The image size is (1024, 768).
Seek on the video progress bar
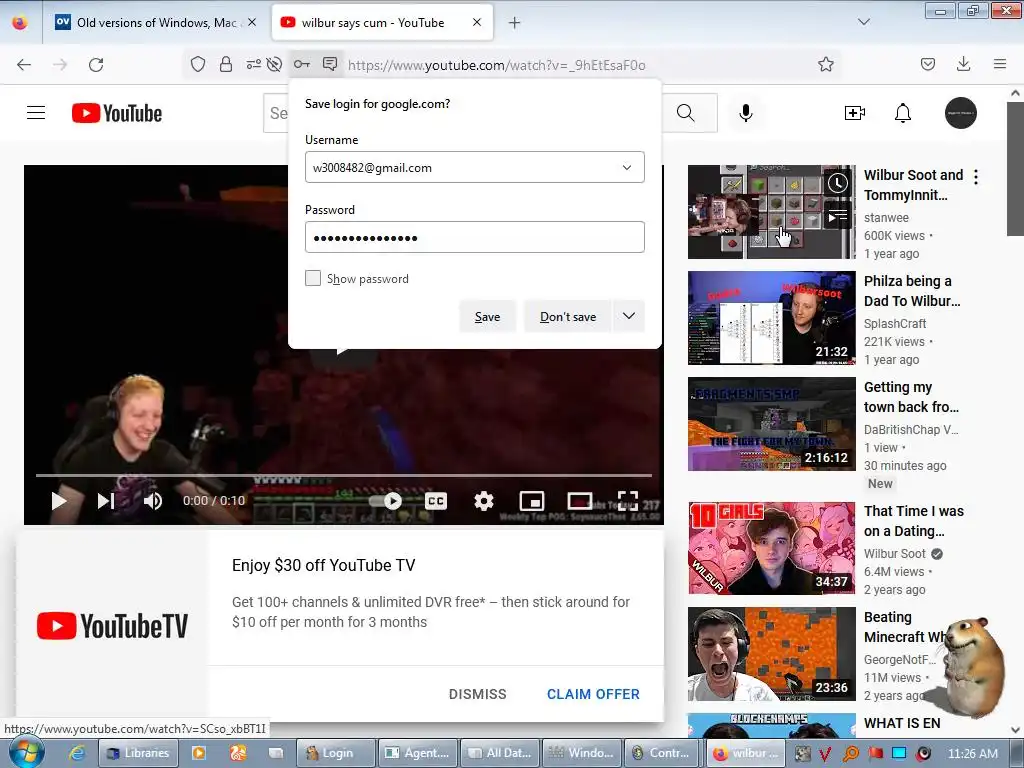click(x=344, y=475)
